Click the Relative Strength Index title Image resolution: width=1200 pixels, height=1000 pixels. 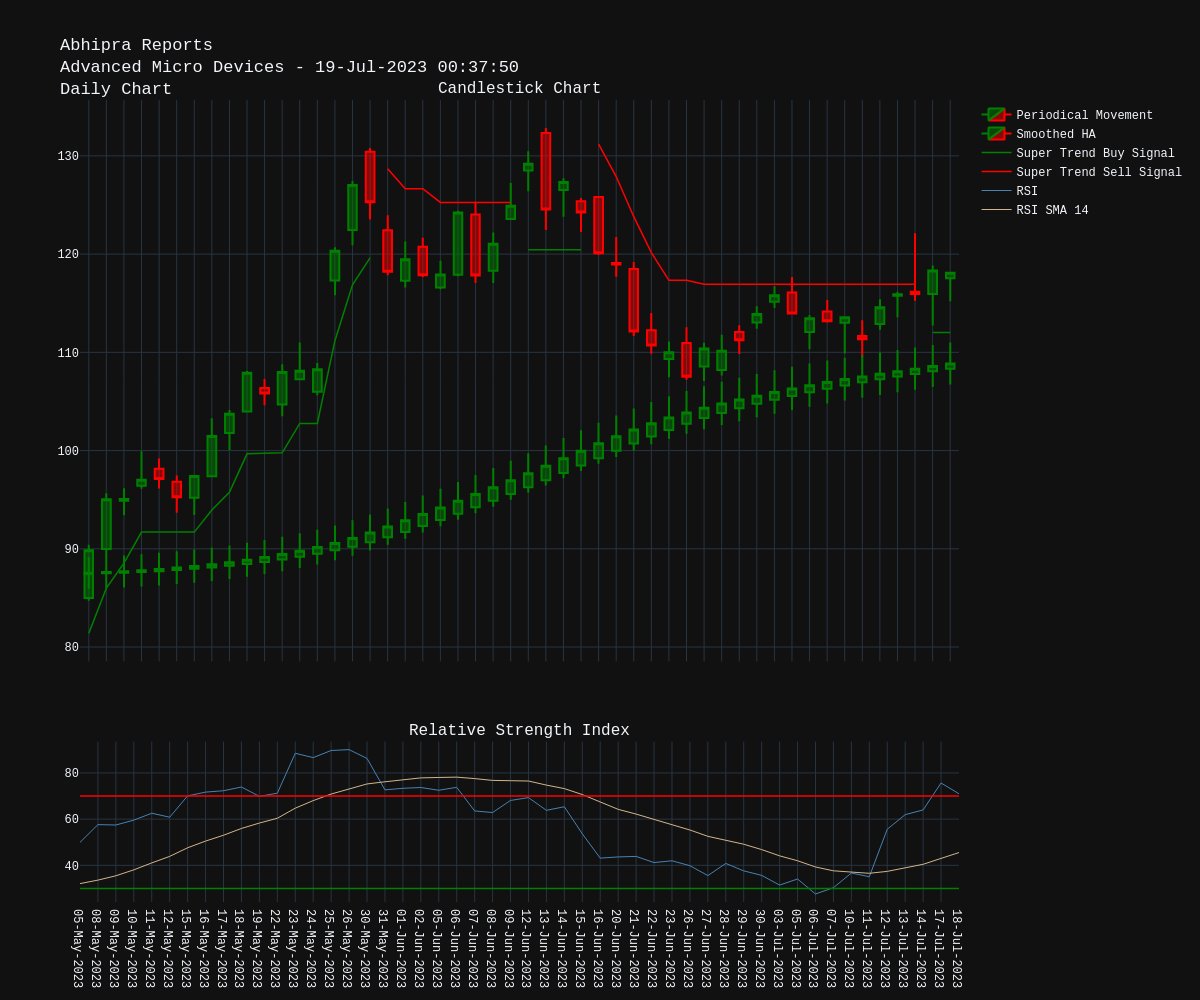point(519,730)
